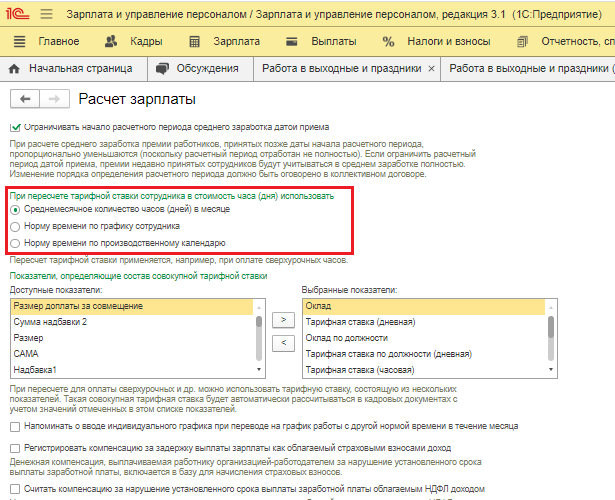Open the hamburger menu beside the 1C logo
The height and width of the screenshot is (500, 615).
[x=46, y=14]
